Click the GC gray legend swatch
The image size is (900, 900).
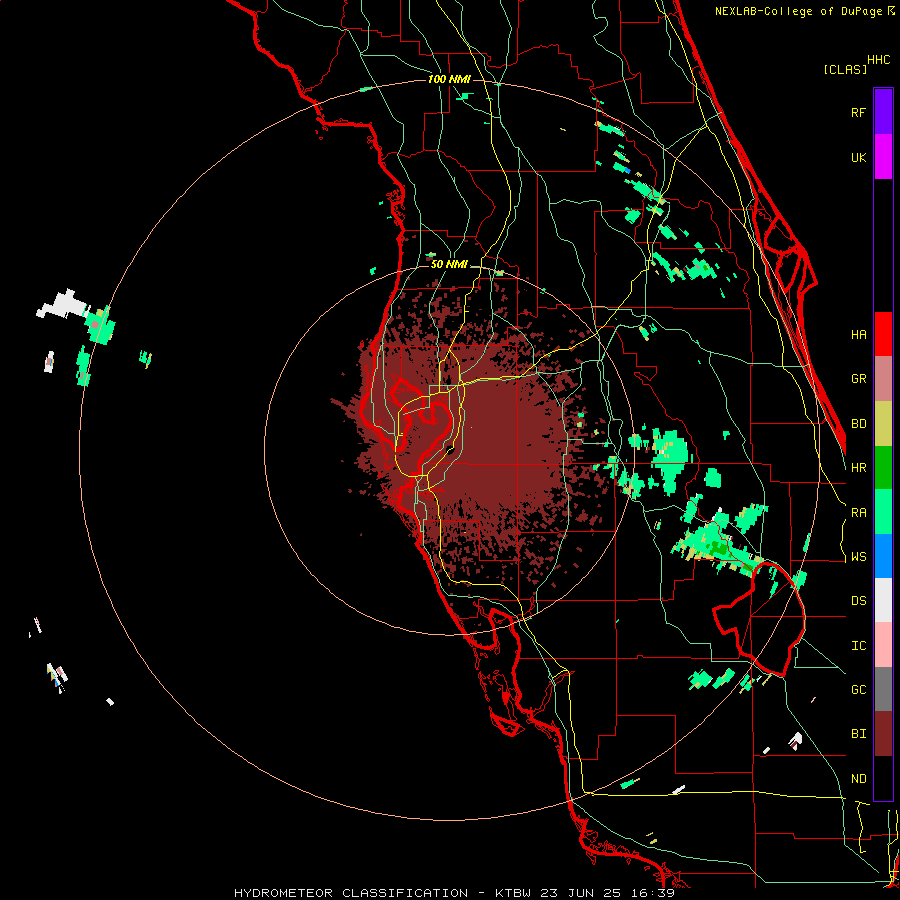pos(883,689)
